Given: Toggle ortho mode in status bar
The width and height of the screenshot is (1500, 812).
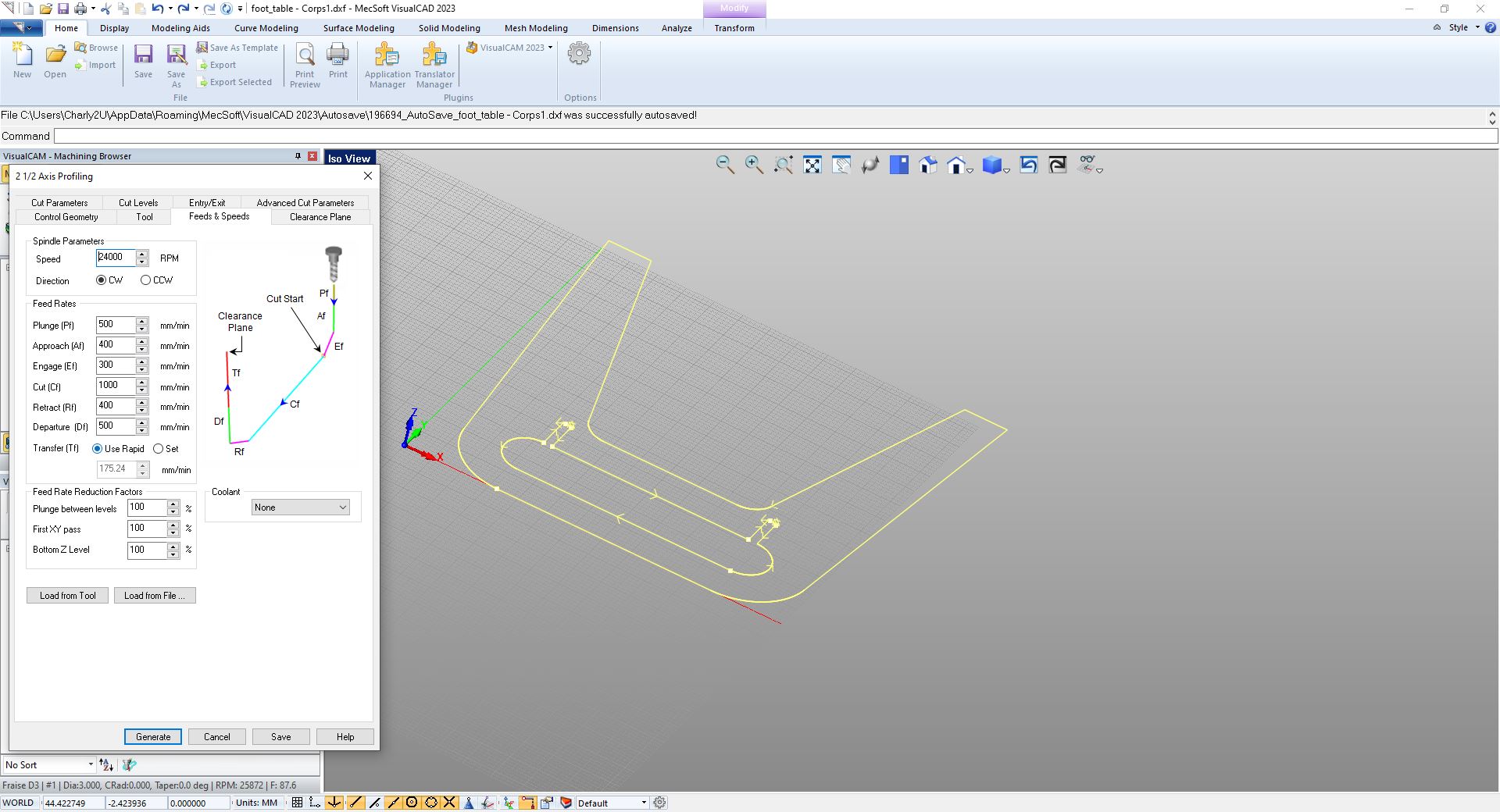Looking at the screenshot, I should [315, 803].
